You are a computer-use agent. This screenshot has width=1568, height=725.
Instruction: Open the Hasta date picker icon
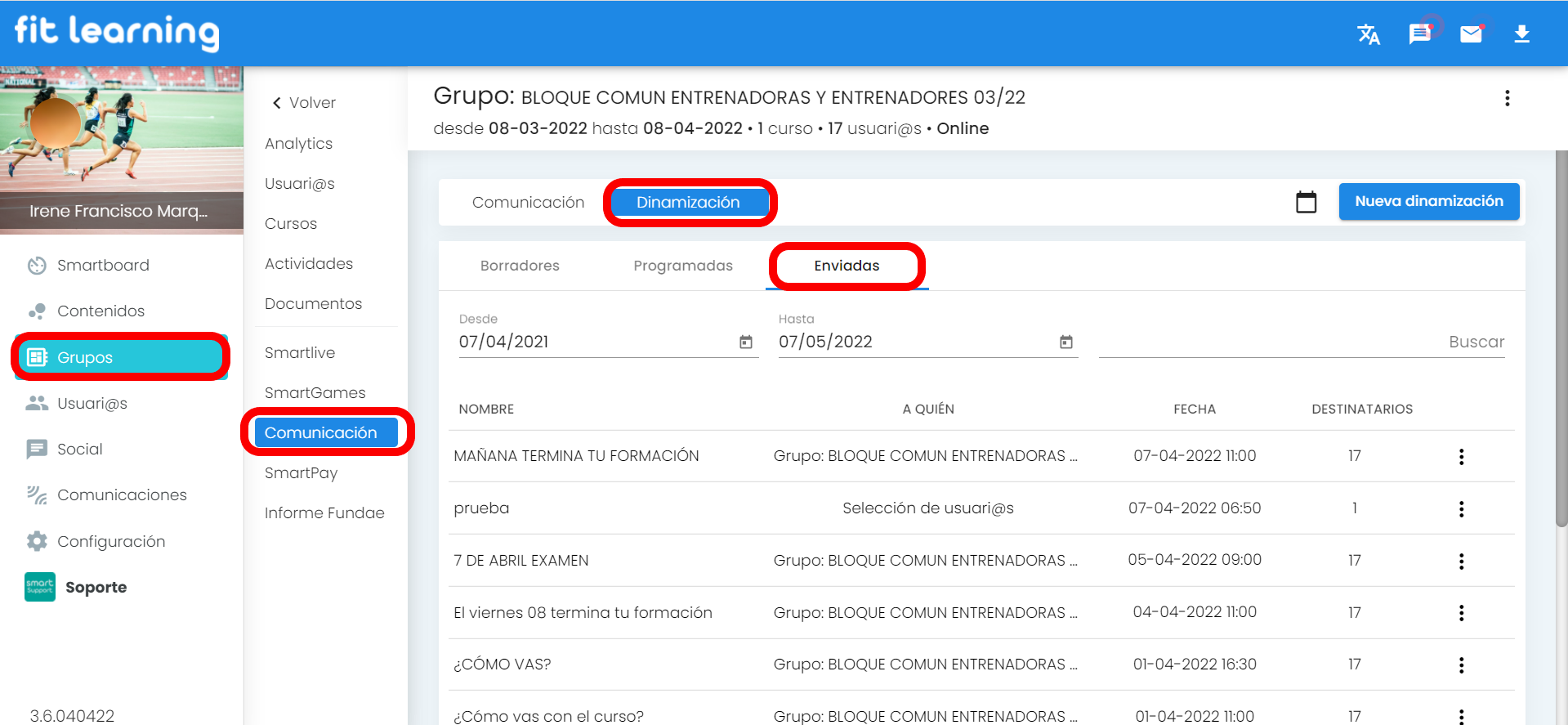tap(1065, 342)
